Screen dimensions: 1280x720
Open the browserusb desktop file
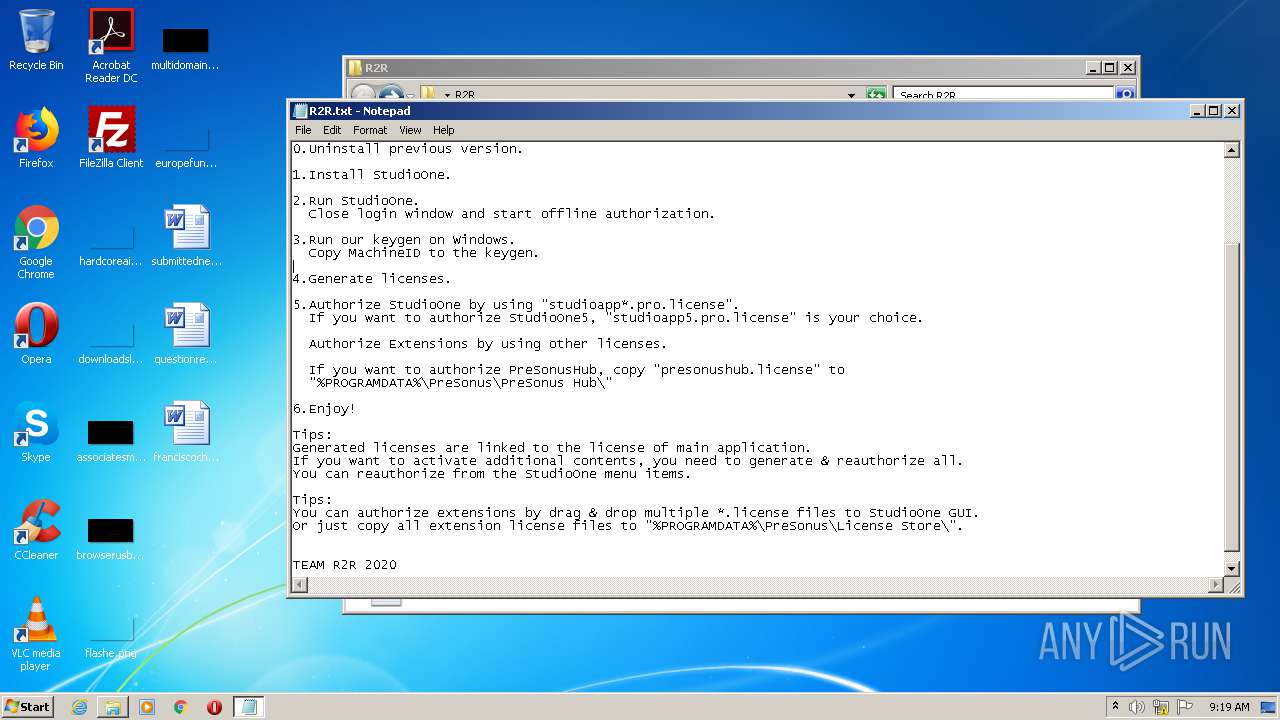(111, 538)
